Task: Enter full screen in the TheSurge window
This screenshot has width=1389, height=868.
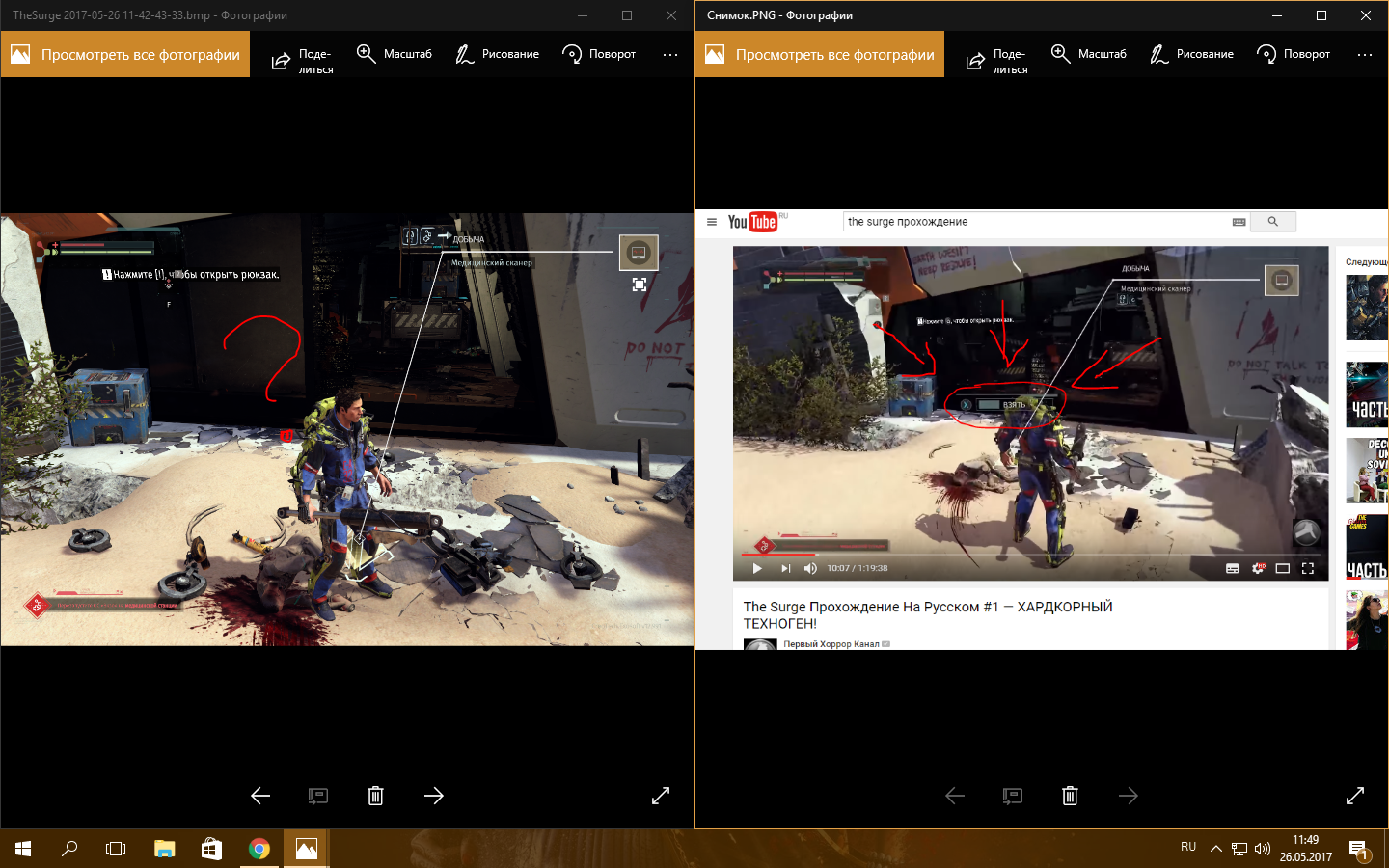Action: (x=661, y=796)
